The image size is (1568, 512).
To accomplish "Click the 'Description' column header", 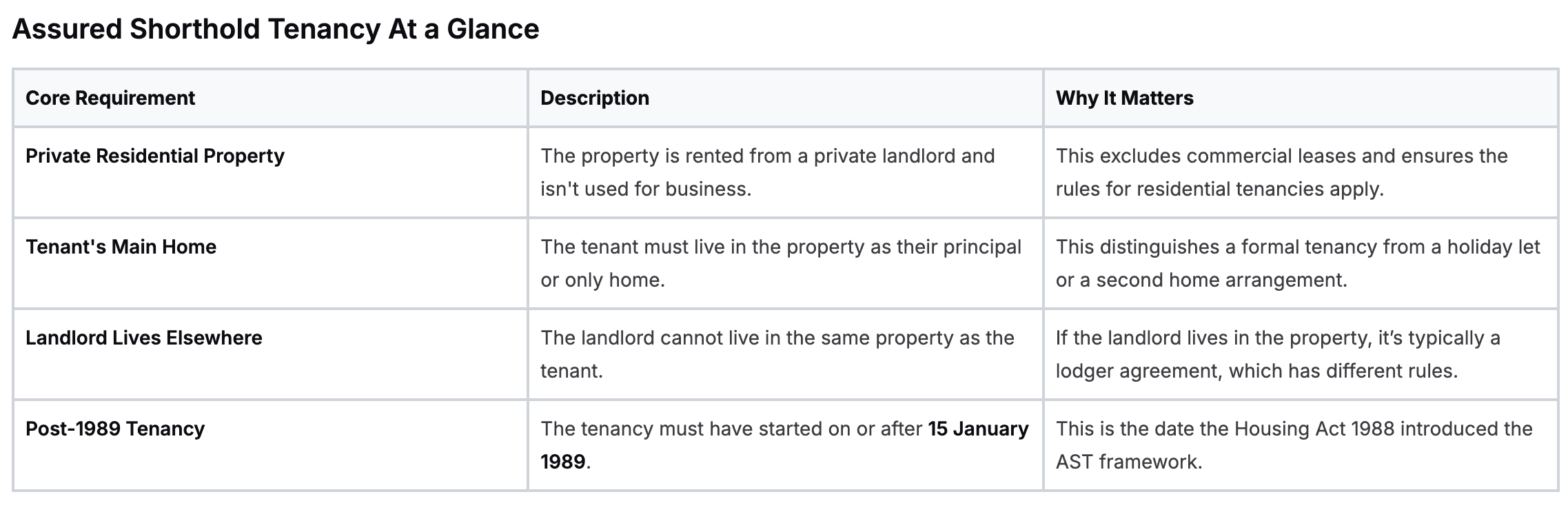I will (x=594, y=98).
